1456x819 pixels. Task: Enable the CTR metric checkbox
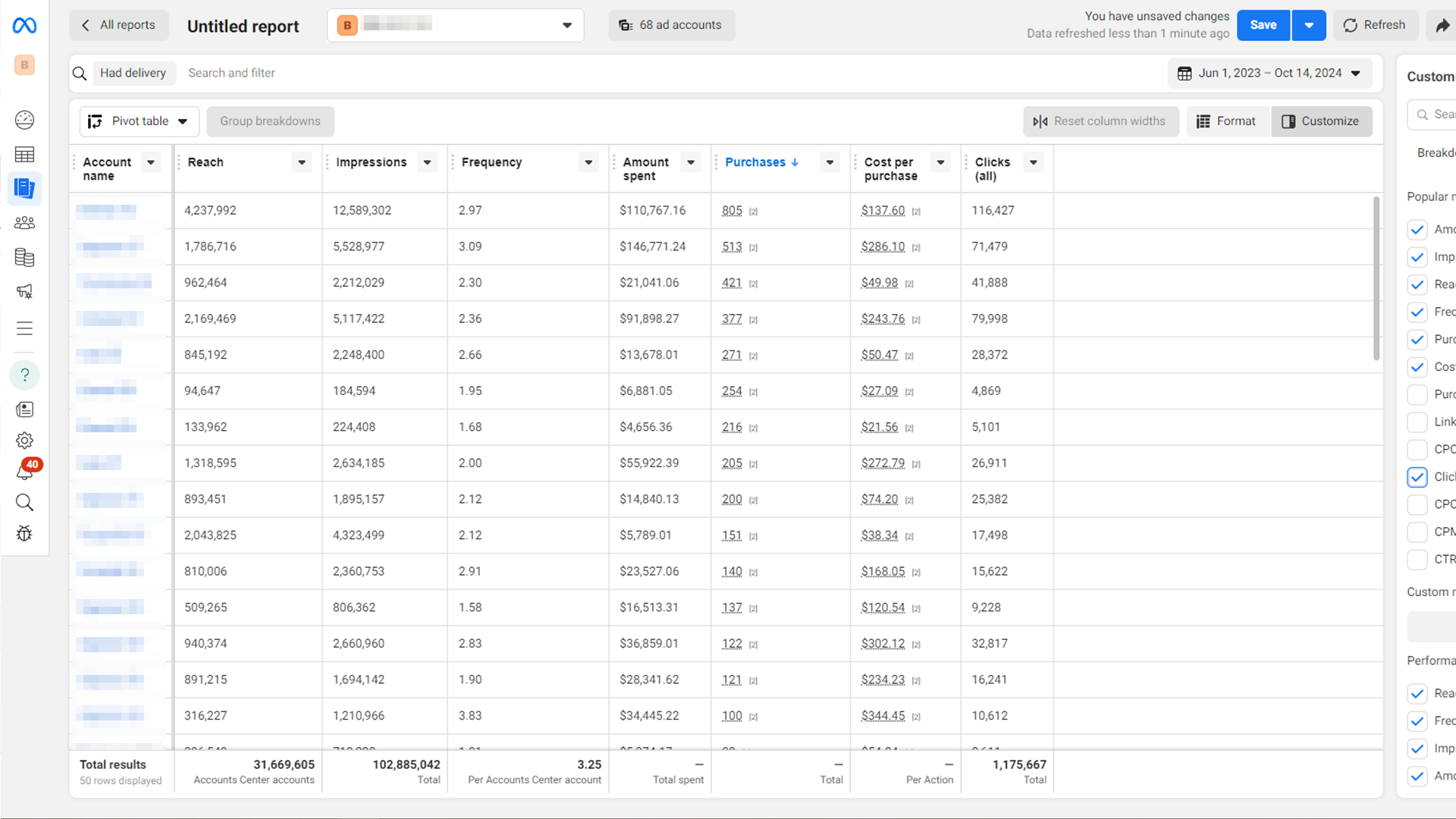tap(1417, 560)
